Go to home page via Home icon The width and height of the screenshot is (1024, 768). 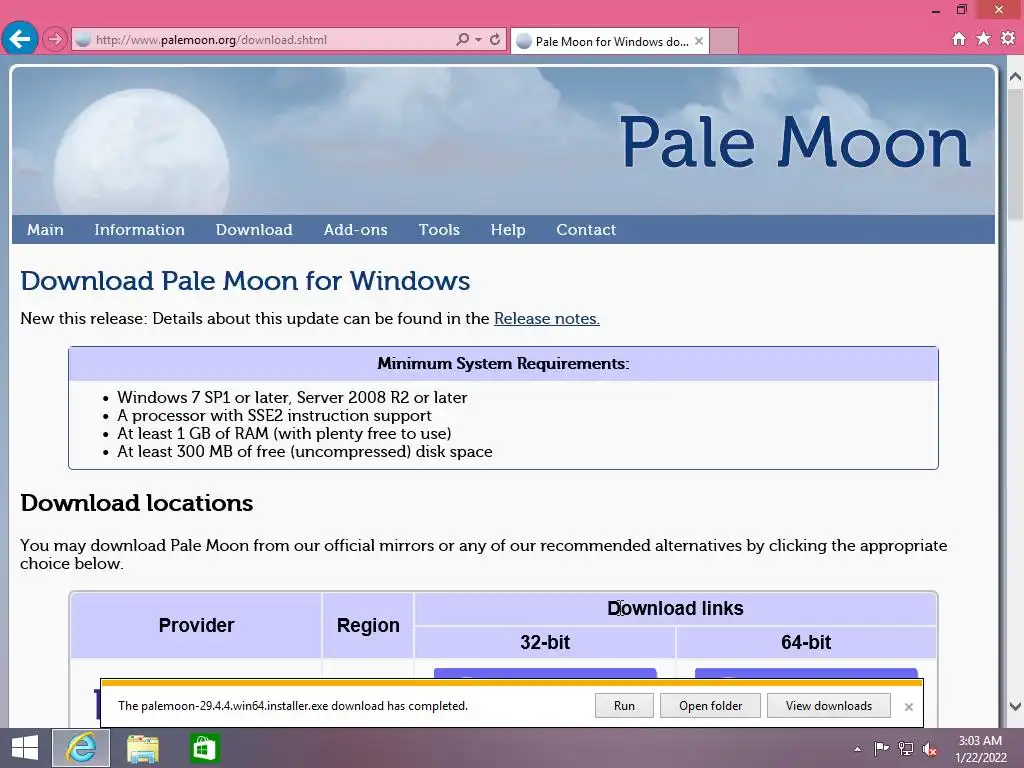pos(959,39)
